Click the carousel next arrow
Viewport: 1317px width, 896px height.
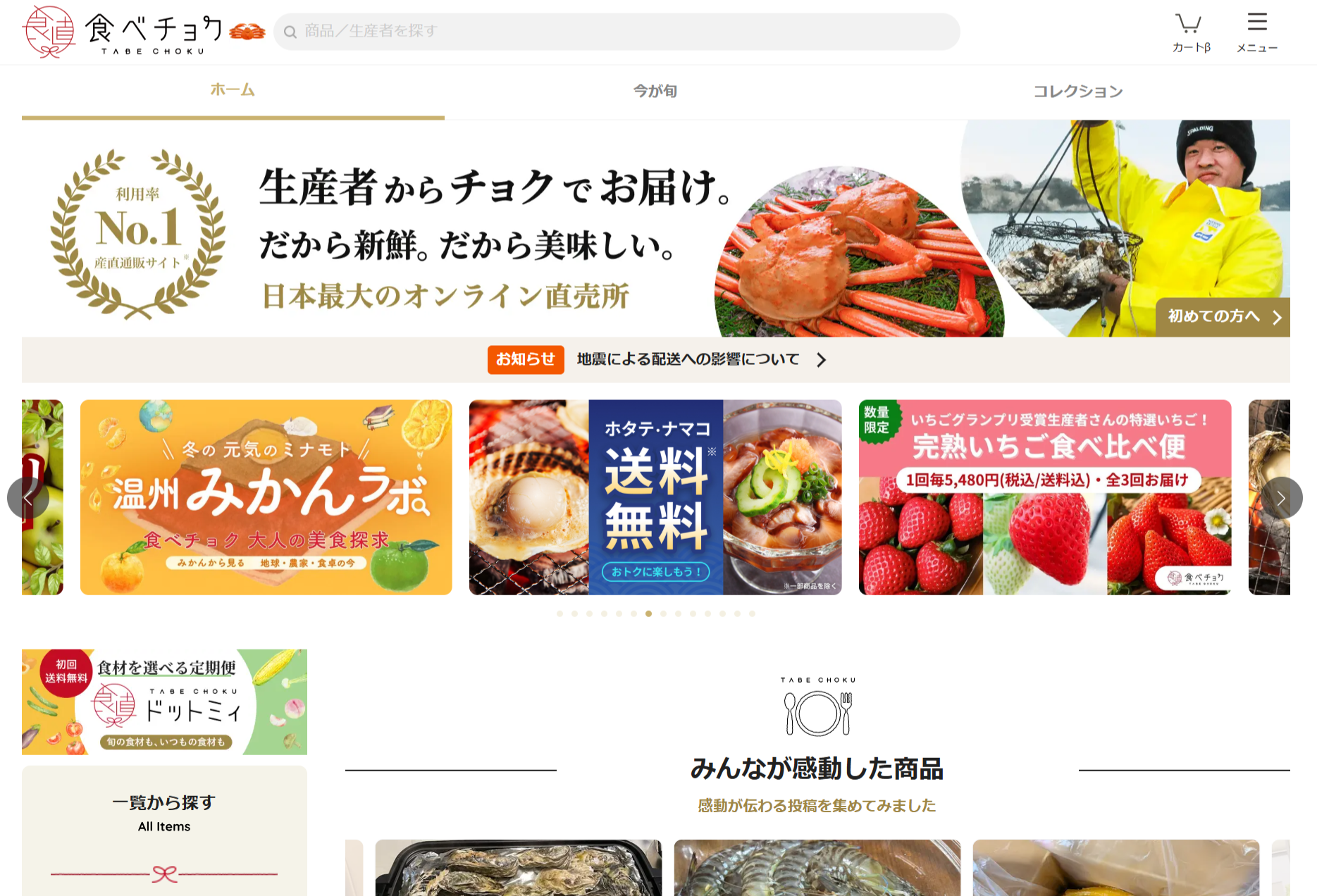pos(1281,498)
